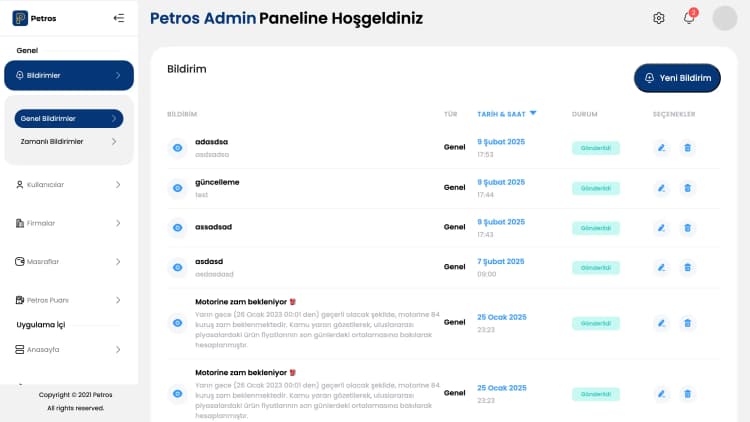Open the settings gear icon
The height and width of the screenshot is (422, 750).
pos(658,18)
